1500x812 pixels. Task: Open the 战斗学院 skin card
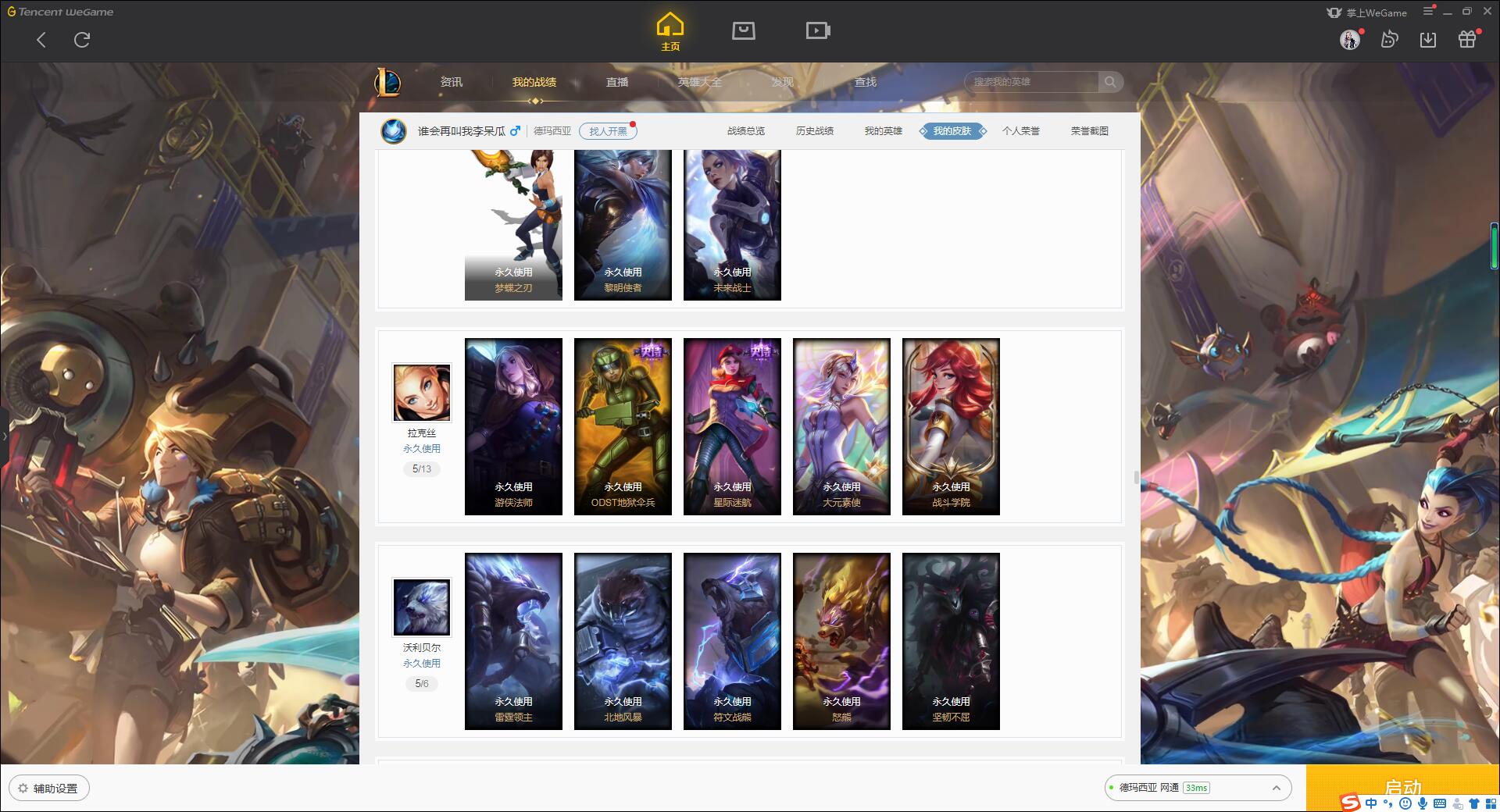coord(951,426)
